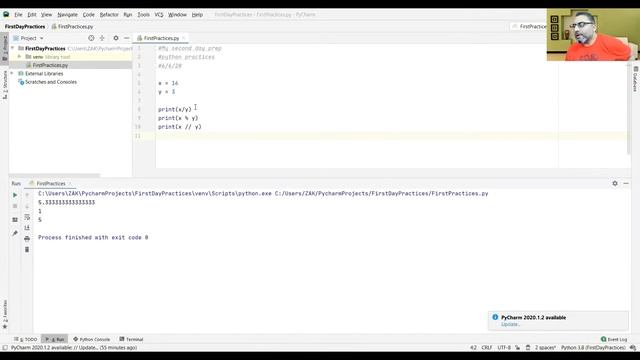
Task: Click the PyCharm logo icon in menu bar
Action: pos(6,14)
